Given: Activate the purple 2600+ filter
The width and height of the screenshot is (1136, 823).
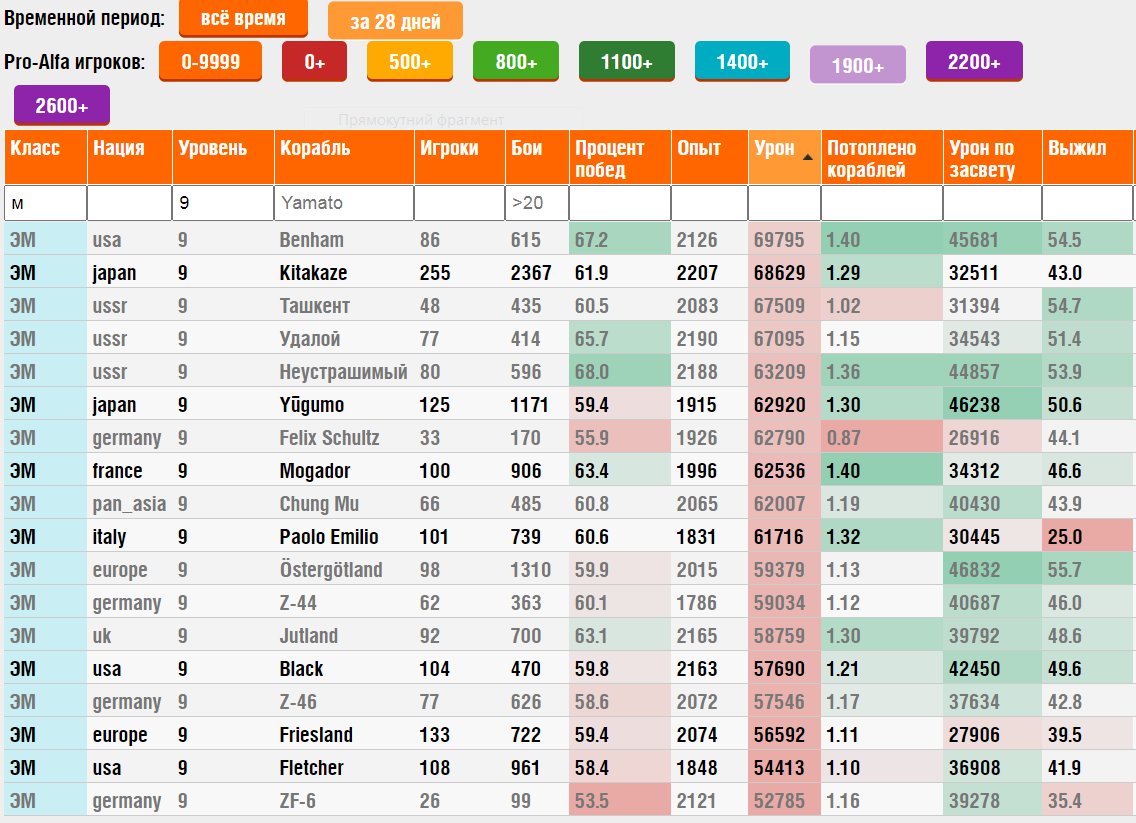Looking at the screenshot, I should pos(62,106).
